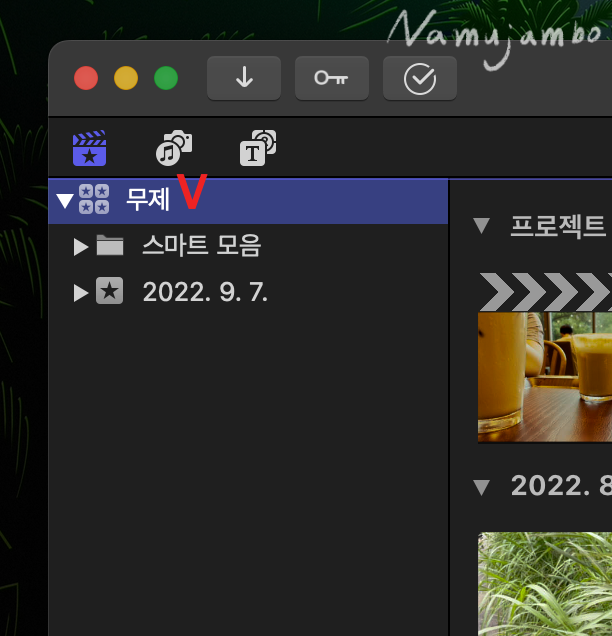Click the 2022. 9. 7. event star icon
This screenshot has height=636, width=612.
(x=110, y=291)
